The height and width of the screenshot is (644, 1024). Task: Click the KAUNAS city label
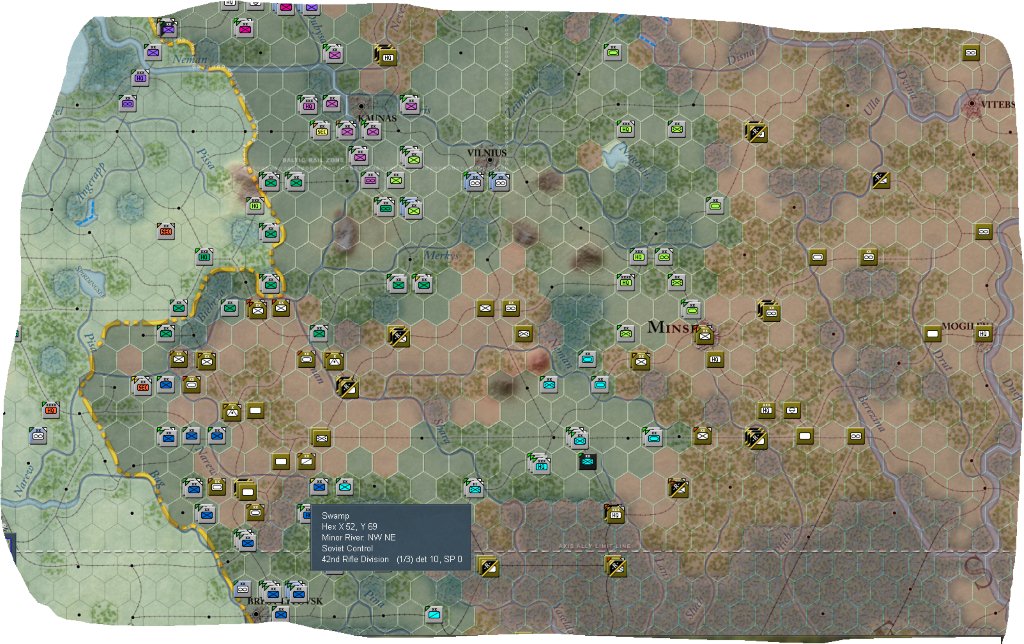tap(377, 118)
